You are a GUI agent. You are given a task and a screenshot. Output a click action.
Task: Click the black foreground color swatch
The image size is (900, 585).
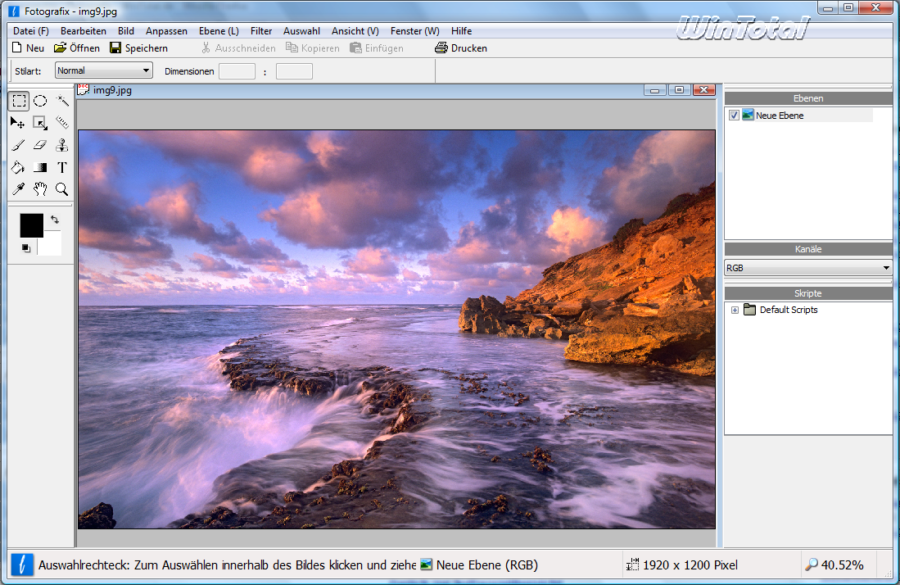tap(31, 226)
